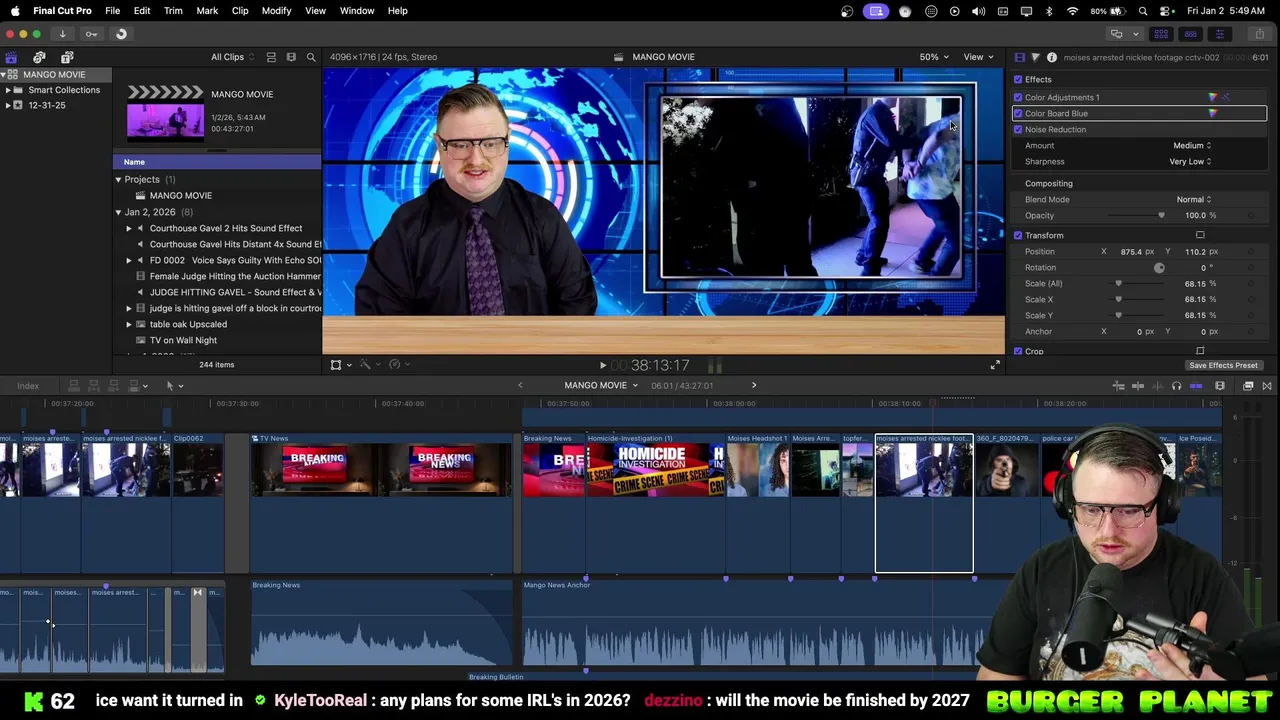Open the Info inspector tab
Screen dimensions: 1280x720
1051,57
